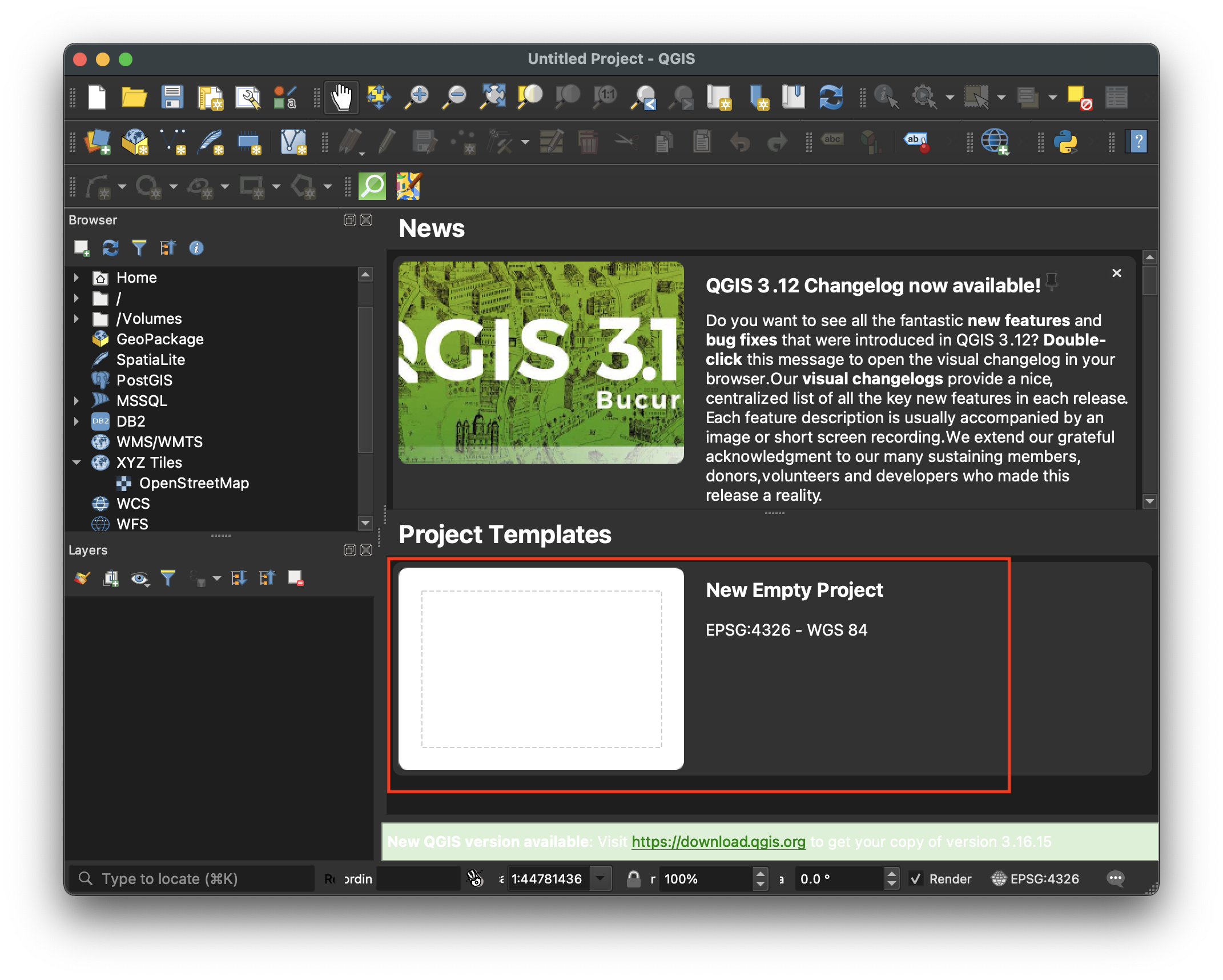Toggle the Render checkbox
Image resolution: width=1223 pixels, height=980 pixels.
(915, 879)
